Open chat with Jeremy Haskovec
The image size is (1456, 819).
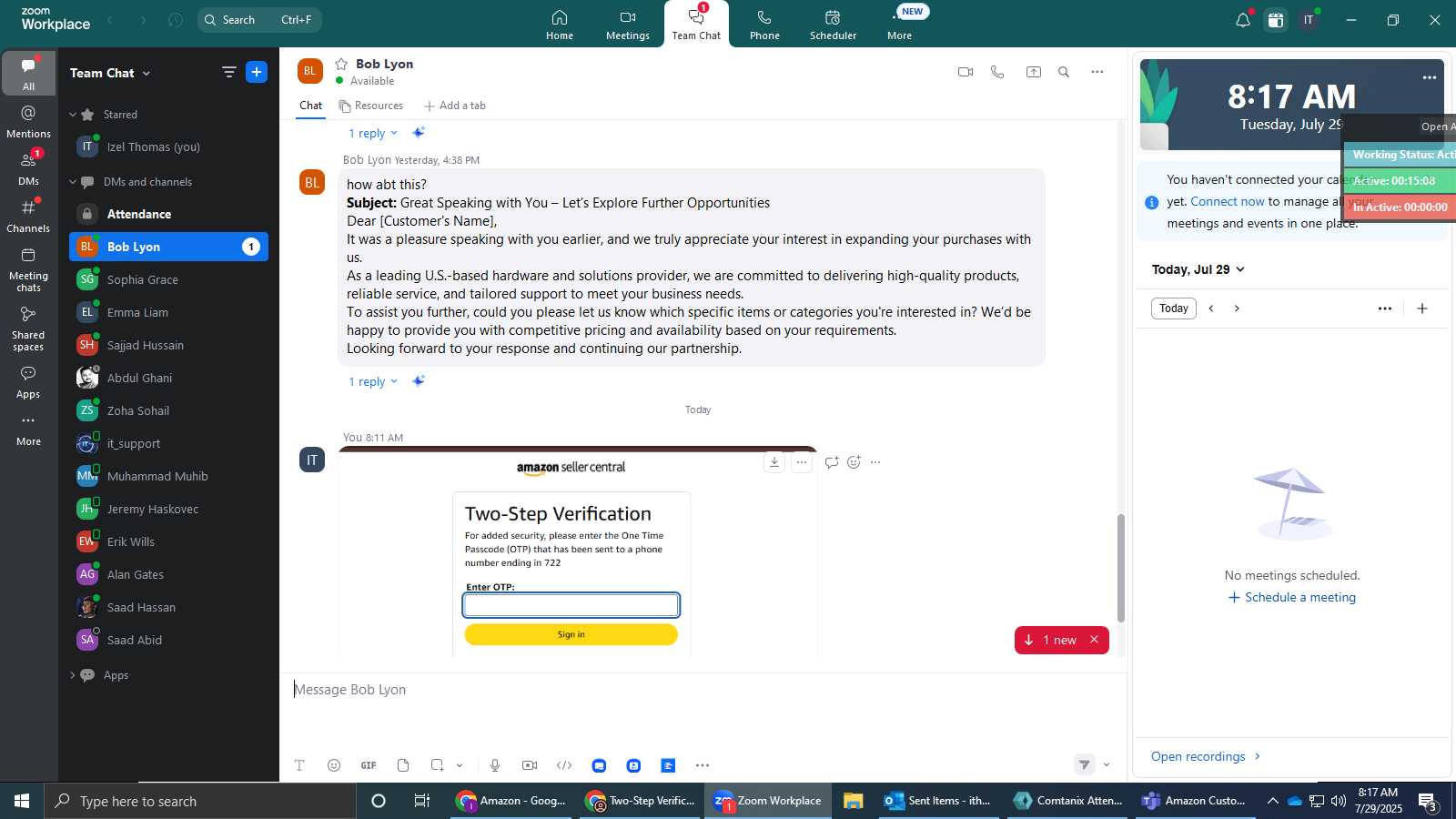coord(168,509)
